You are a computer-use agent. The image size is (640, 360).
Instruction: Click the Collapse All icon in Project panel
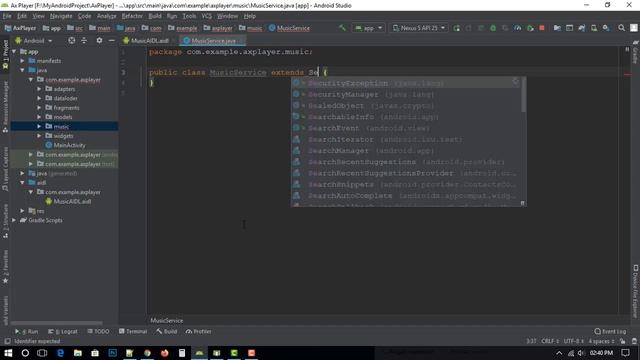(x=84, y=40)
